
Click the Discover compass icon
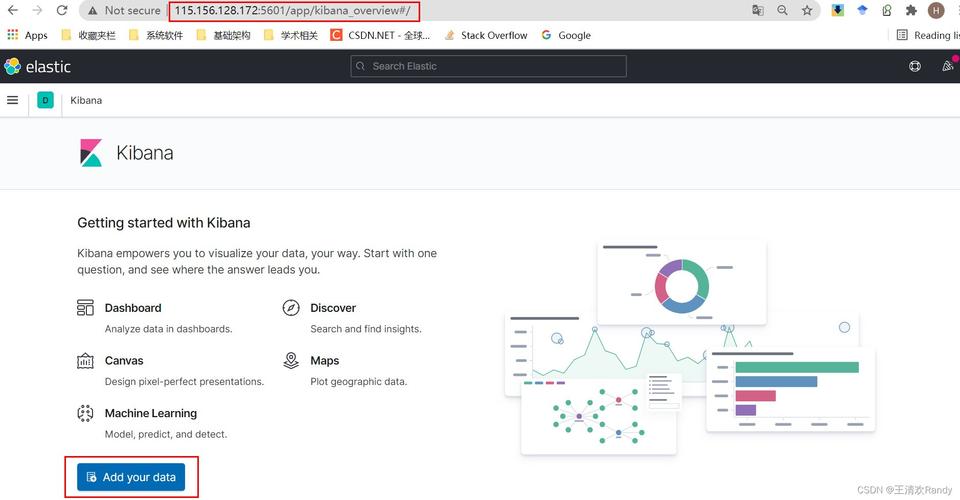(x=291, y=308)
